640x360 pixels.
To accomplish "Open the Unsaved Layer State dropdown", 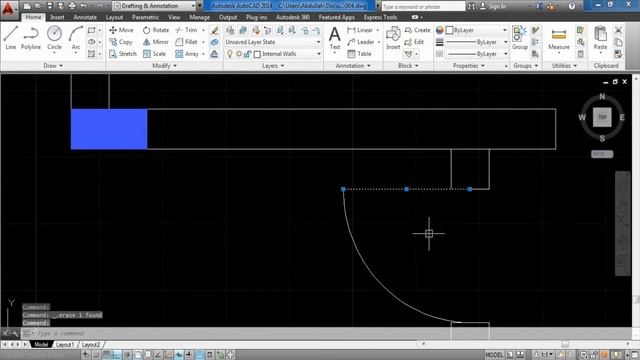I will 273,42.
